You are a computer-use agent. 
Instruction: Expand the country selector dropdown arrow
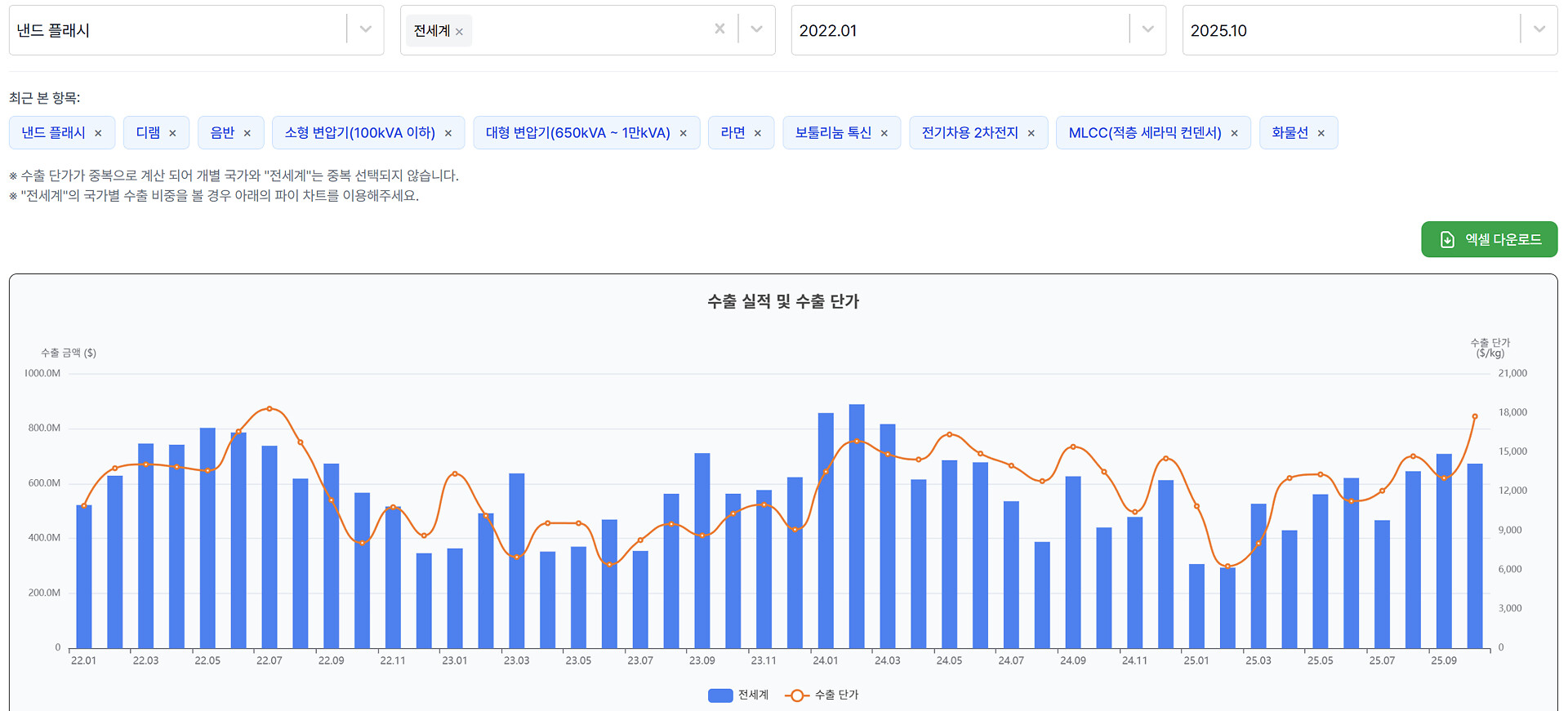(756, 29)
